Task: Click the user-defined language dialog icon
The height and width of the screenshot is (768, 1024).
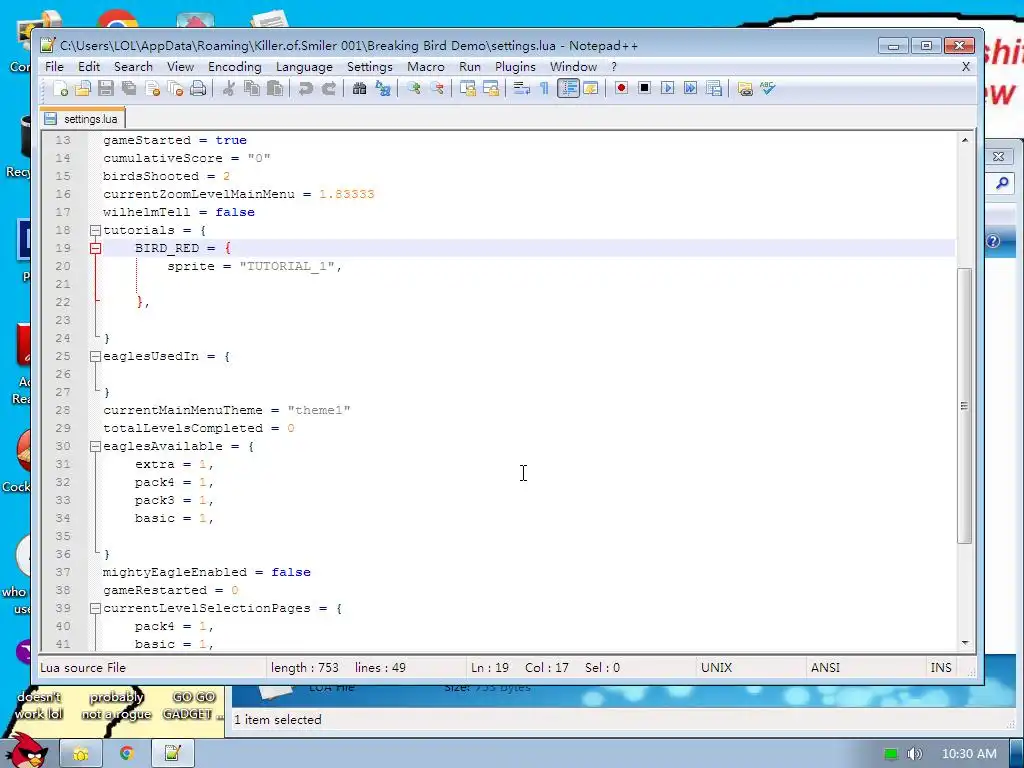Action: (591, 88)
